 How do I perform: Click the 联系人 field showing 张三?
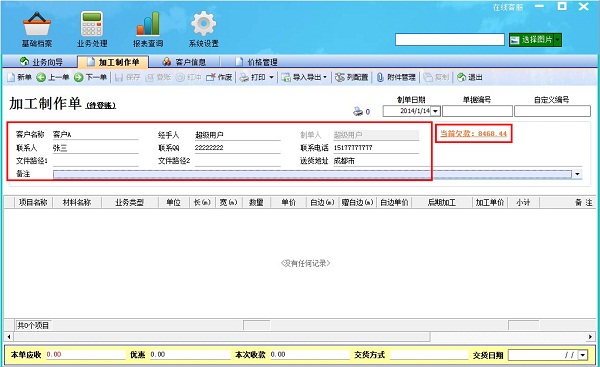pos(95,148)
